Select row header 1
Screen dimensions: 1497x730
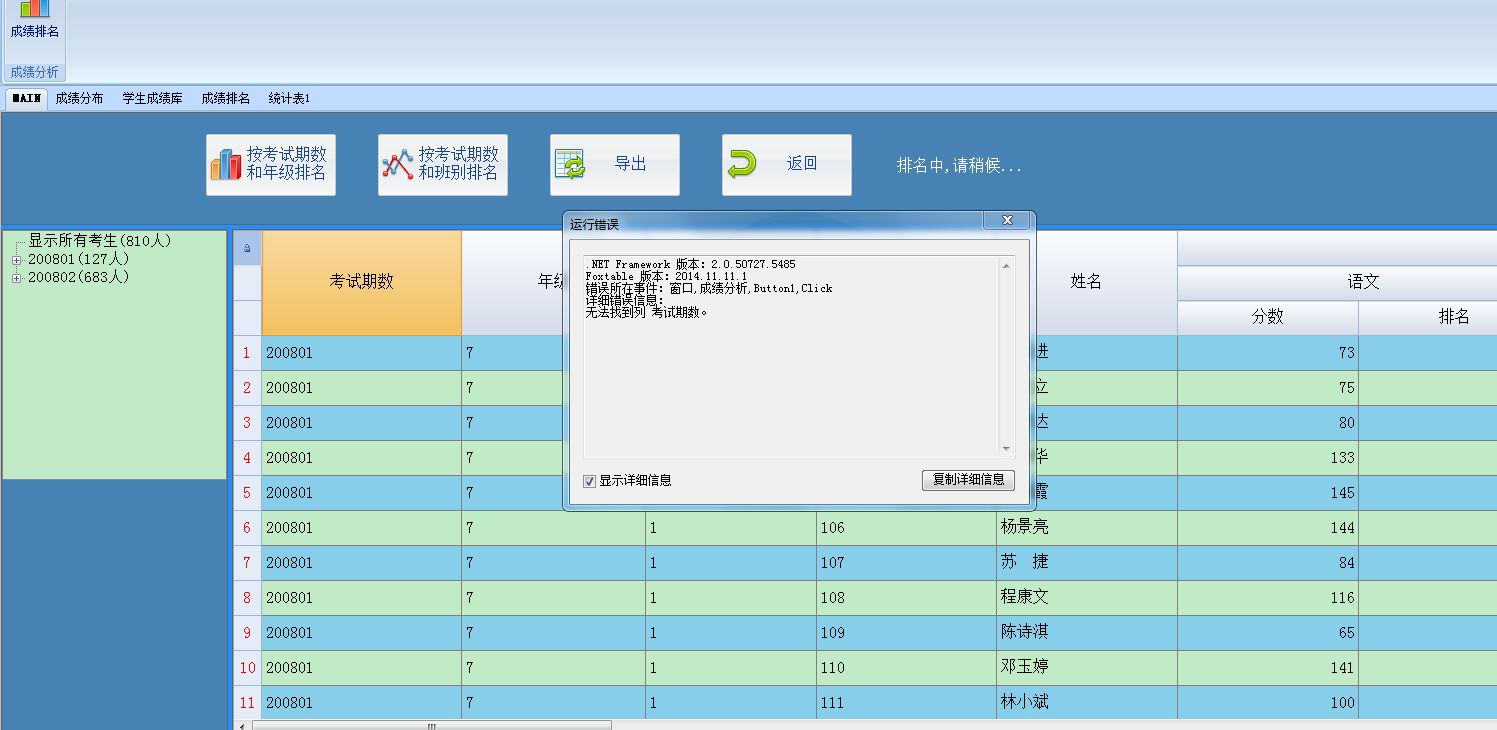click(x=247, y=353)
